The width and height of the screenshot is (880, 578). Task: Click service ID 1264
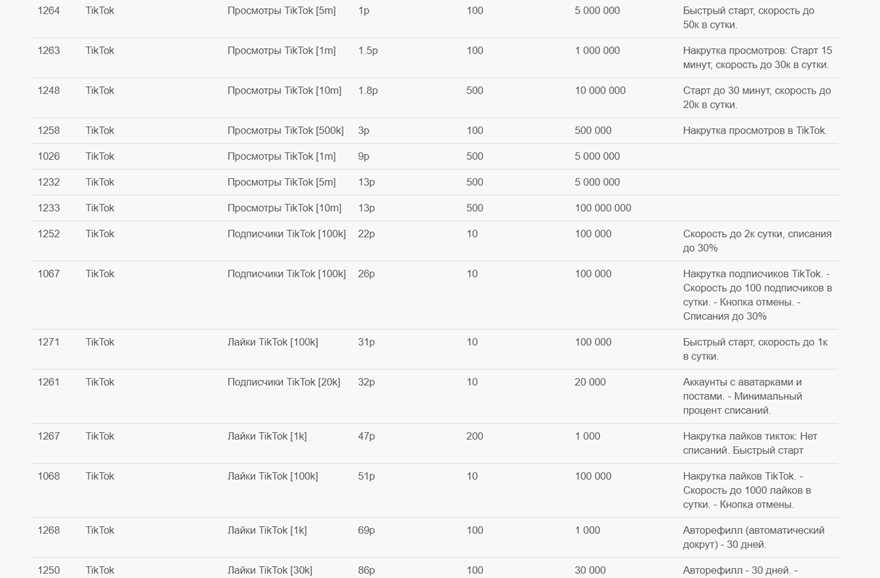(x=48, y=11)
